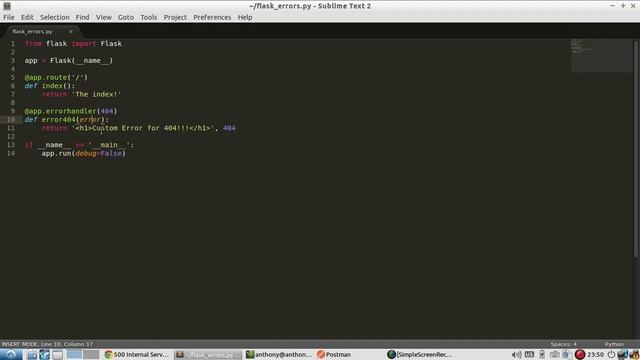Open the Help menu
Screen dimensions: 640x360
245,17
